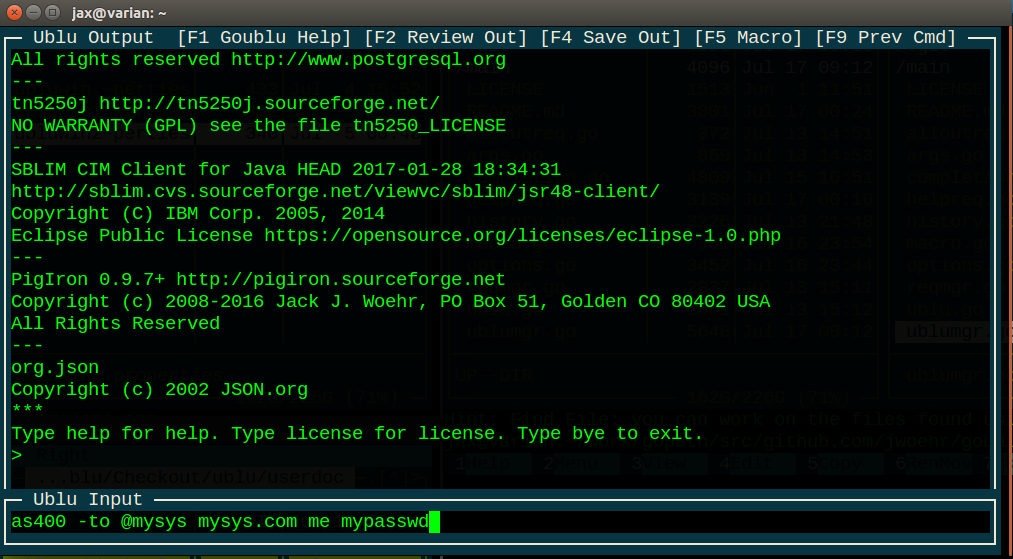The width and height of the screenshot is (1013, 559).
Task: Click the Type help for help line
Action: pyautogui.click(x=358, y=434)
